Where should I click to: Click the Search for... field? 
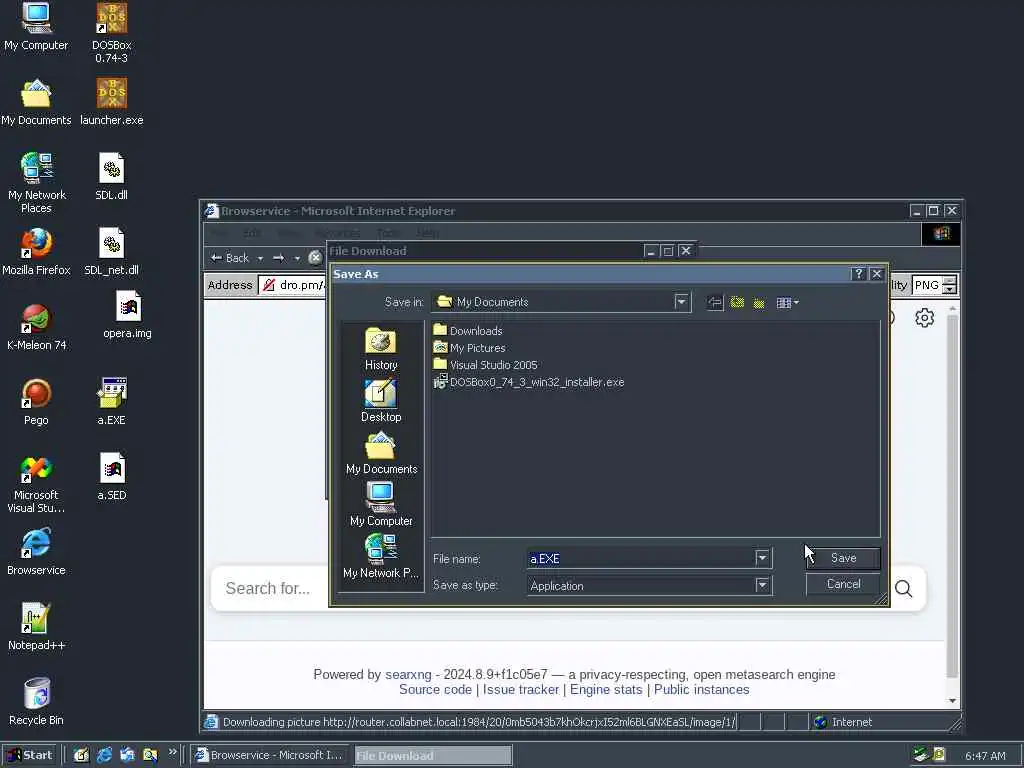[x=269, y=588]
